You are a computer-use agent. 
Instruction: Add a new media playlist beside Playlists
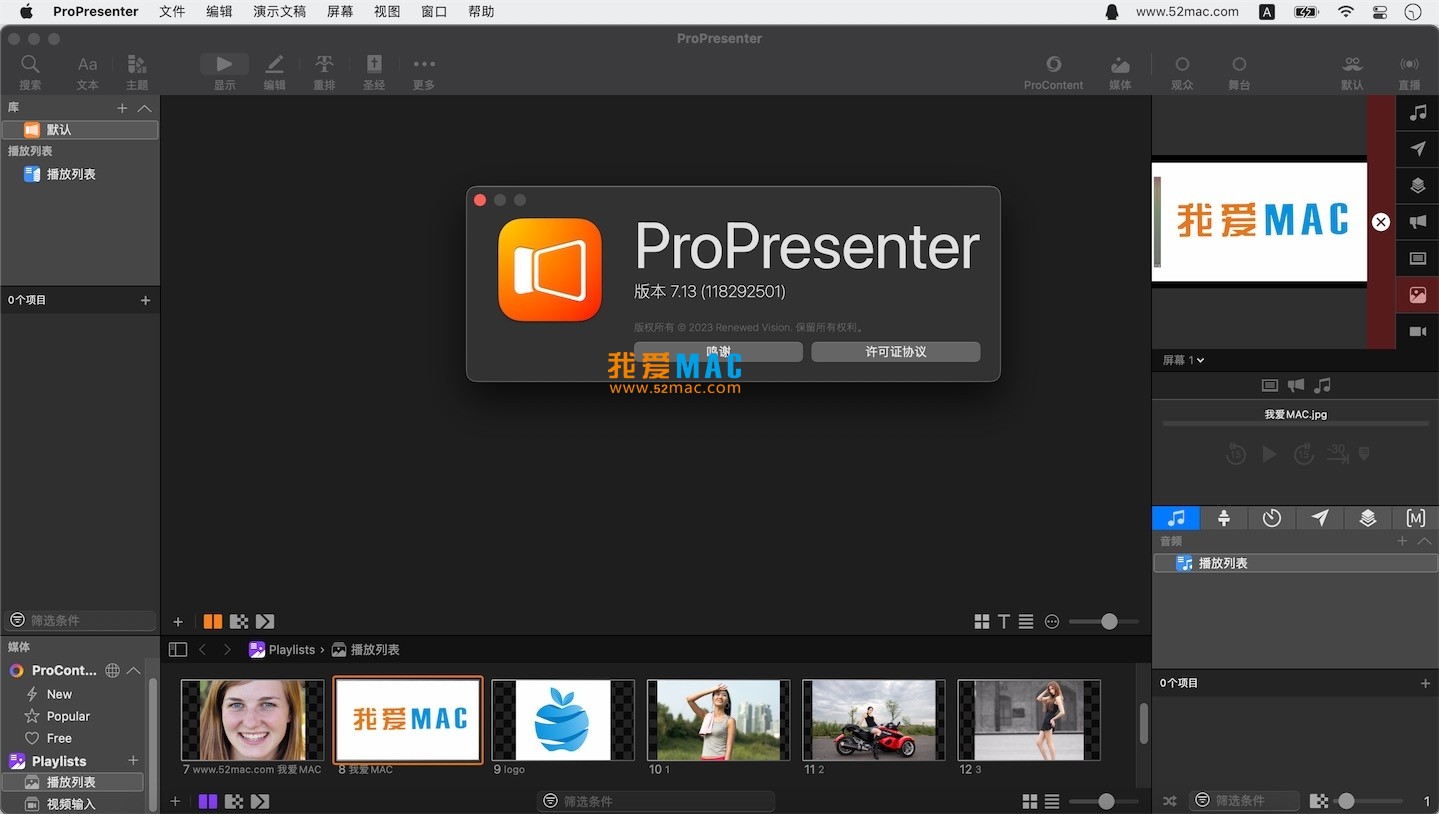pyautogui.click(x=133, y=761)
